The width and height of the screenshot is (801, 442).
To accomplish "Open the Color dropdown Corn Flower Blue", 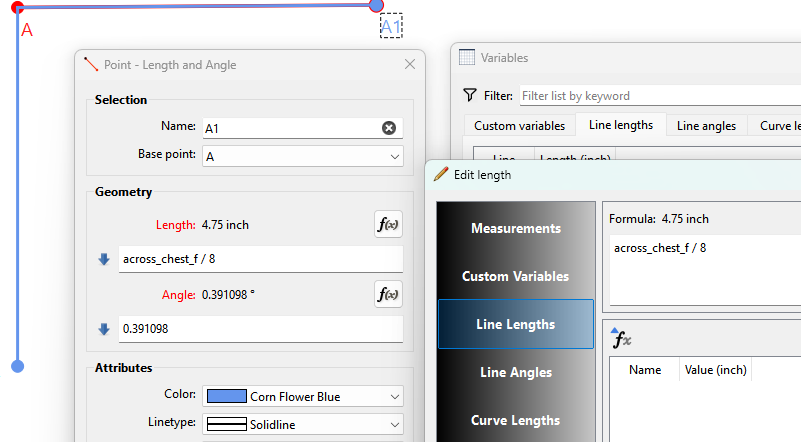I will 303,396.
